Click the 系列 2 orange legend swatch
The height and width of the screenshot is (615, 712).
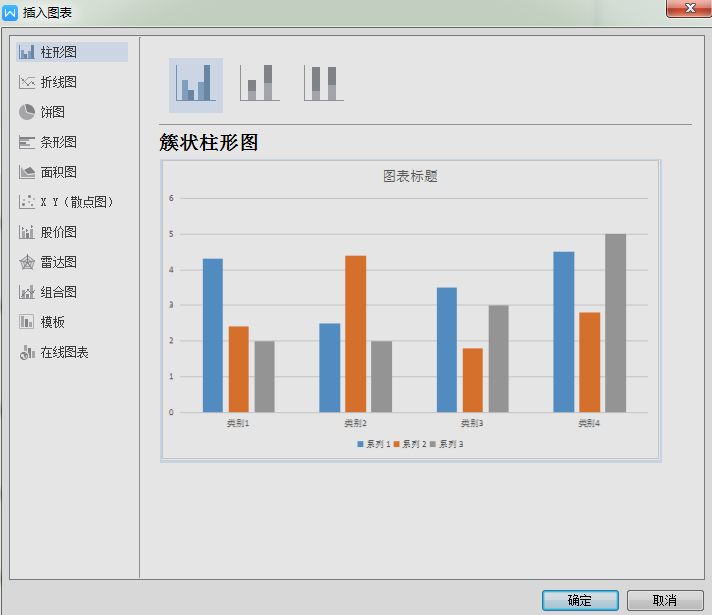pos(396,444)
